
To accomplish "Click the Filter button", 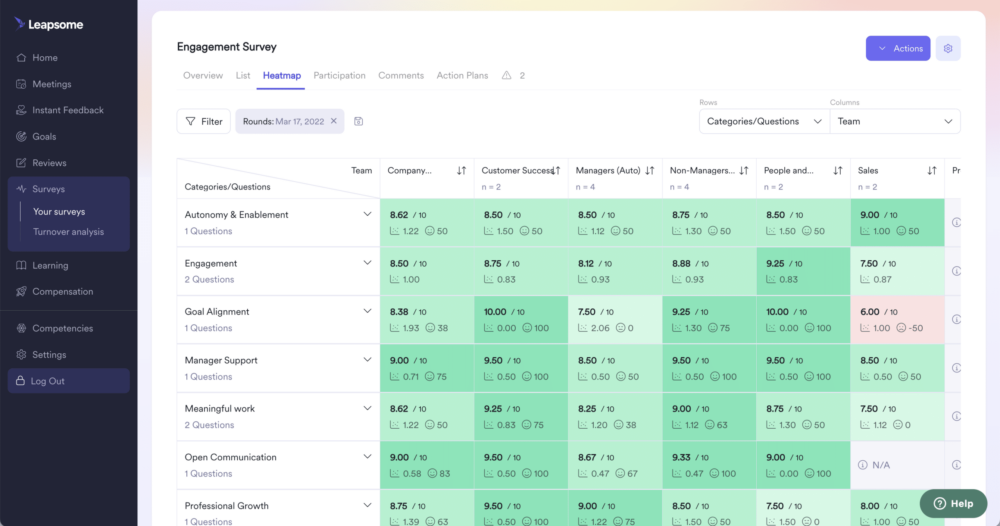I will point(203,121).
